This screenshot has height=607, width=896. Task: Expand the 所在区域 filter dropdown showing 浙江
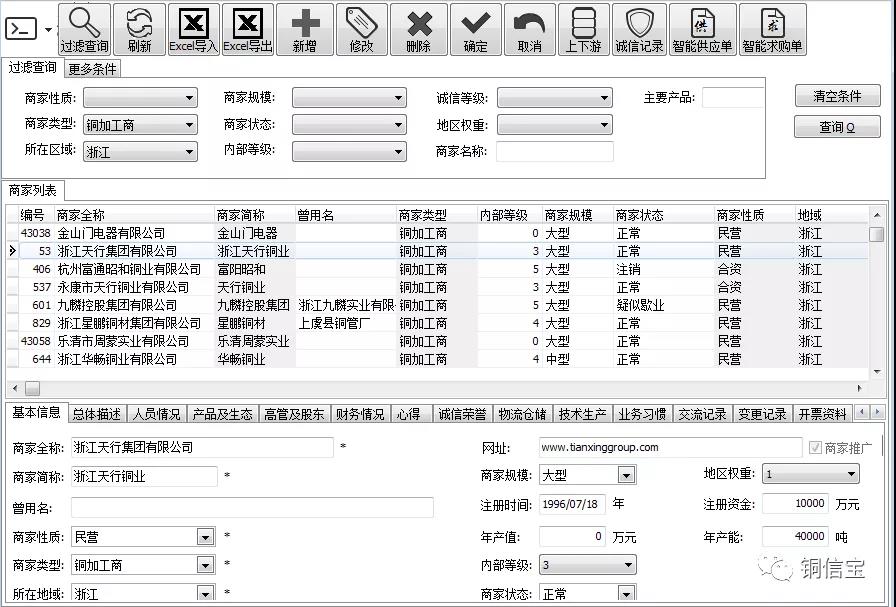(x=189, y=152)
